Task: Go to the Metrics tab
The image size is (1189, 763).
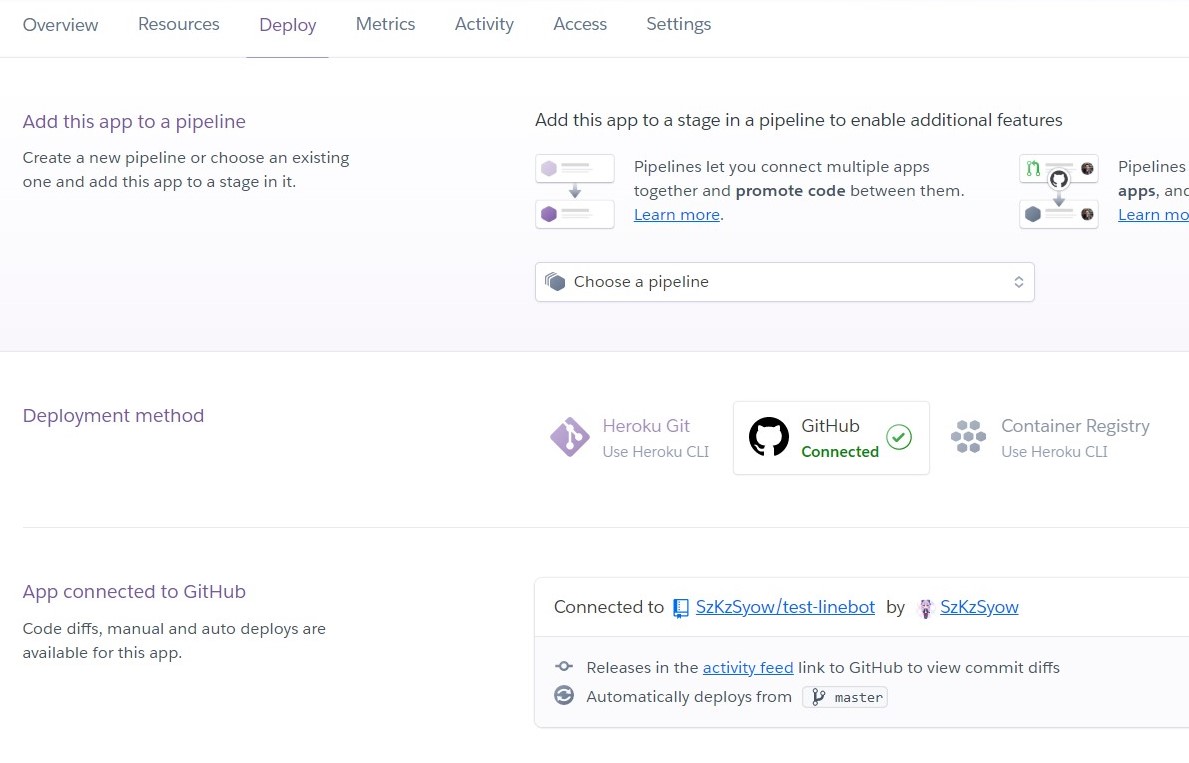Action: tap(385, 24)
